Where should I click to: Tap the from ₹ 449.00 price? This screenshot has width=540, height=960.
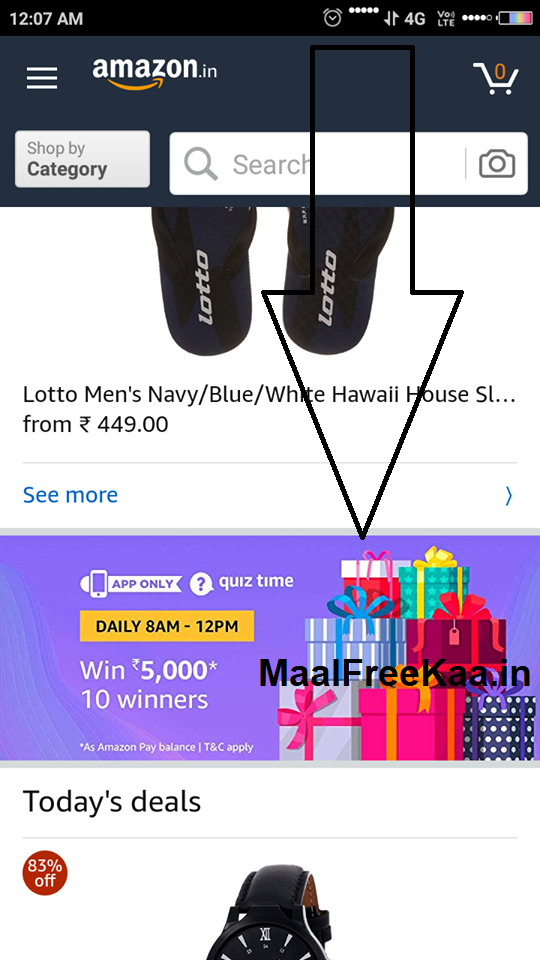pos(96,424)
